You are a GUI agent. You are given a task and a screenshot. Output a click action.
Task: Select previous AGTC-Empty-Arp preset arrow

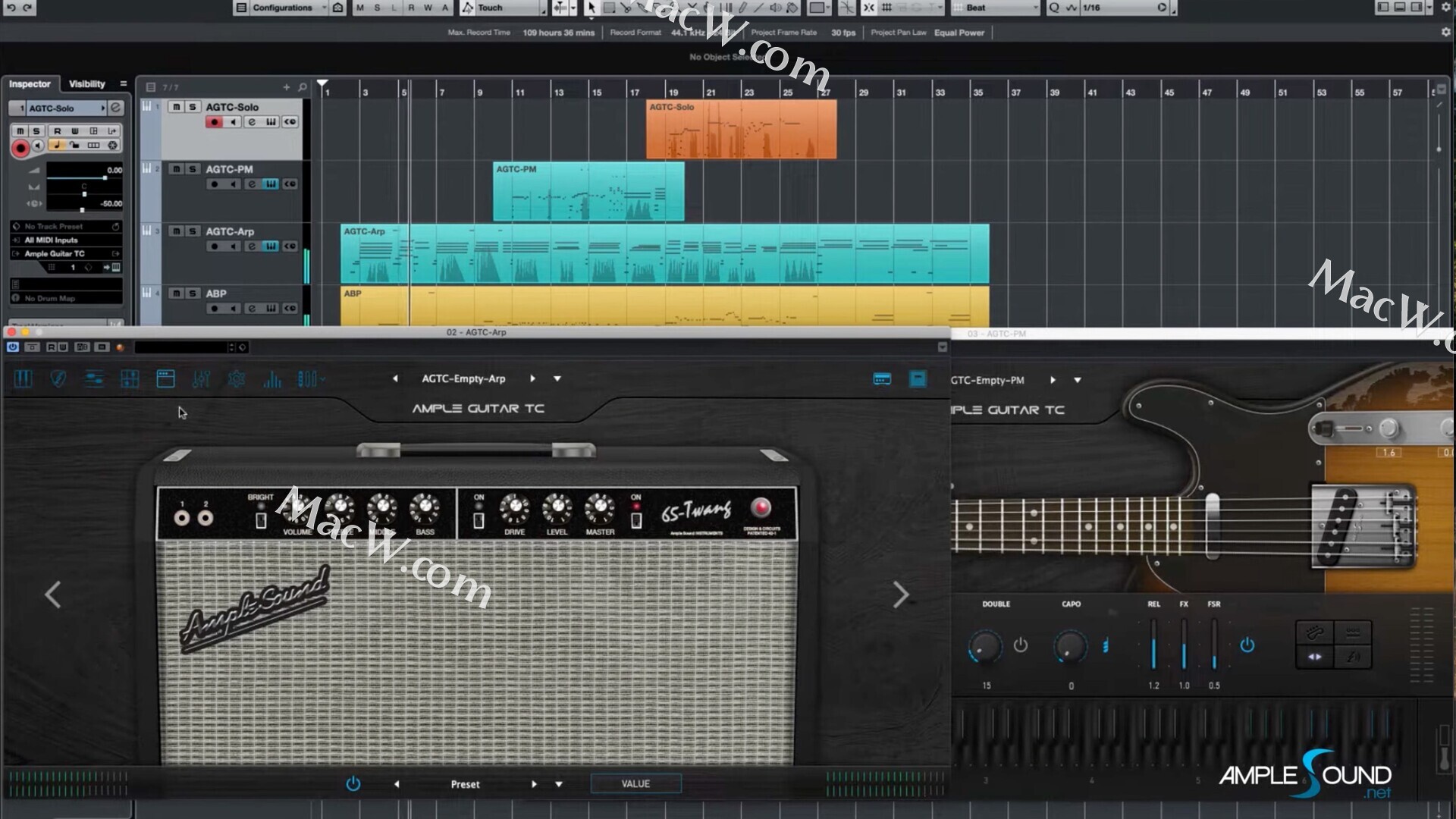[x=395, y=378]
